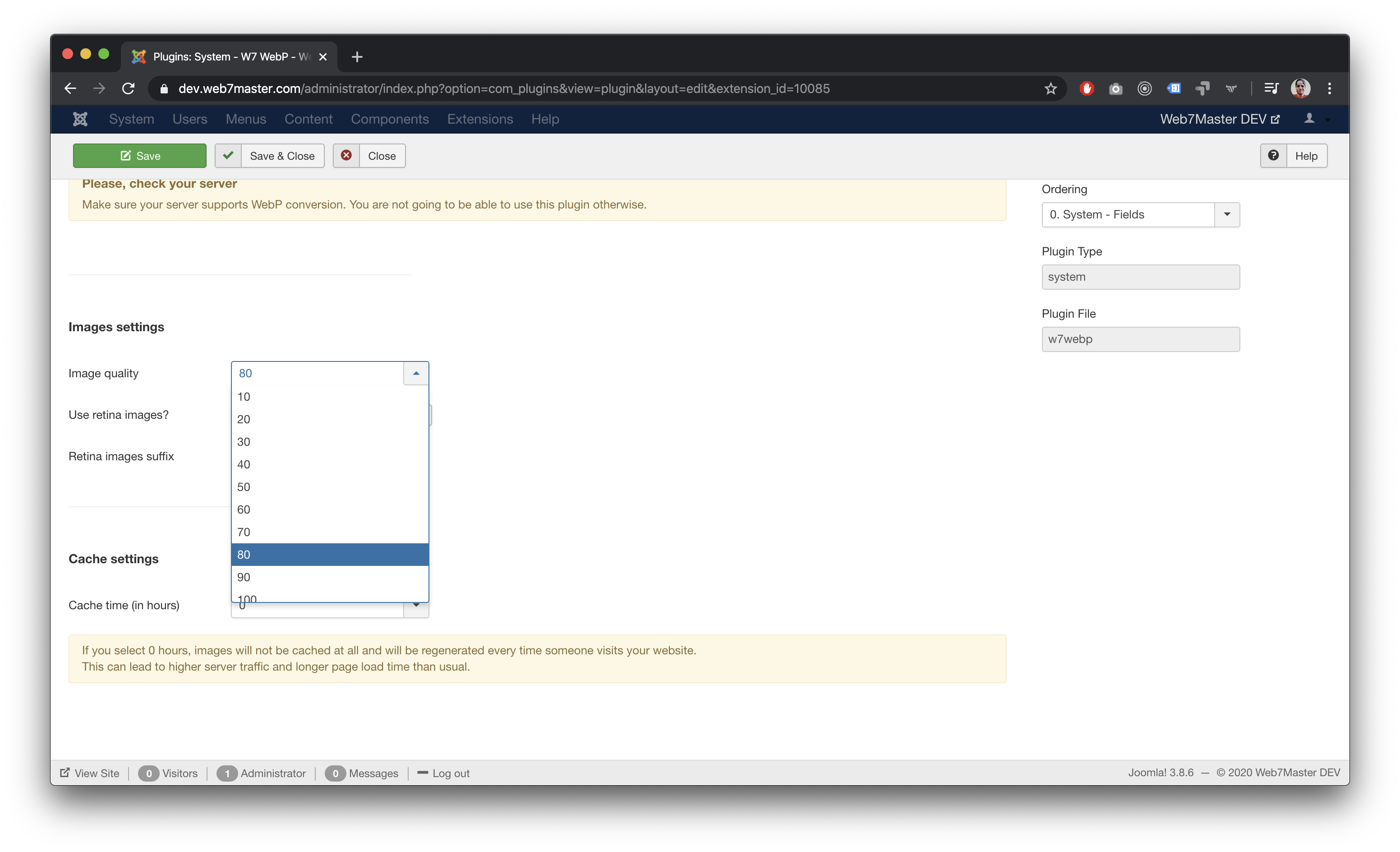Open the media playlist icon in the toolbar
The height and width of the screenshot is (852, 1400).
(x=1271, y=88)
